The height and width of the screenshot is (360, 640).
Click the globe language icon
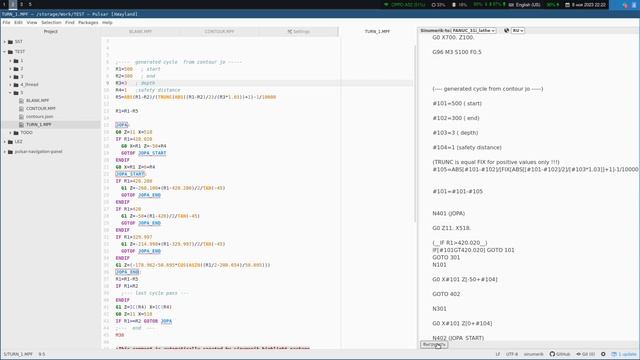pos(506,31)
